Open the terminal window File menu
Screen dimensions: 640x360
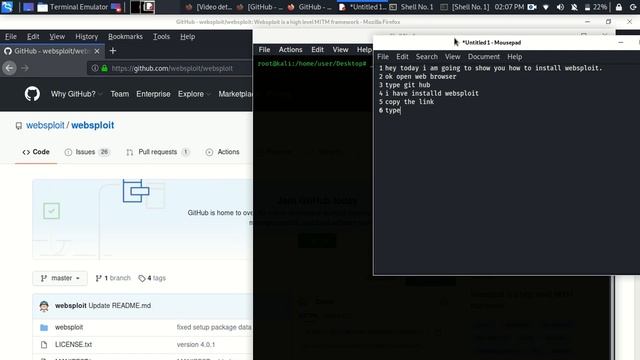[x=264, y=49]
